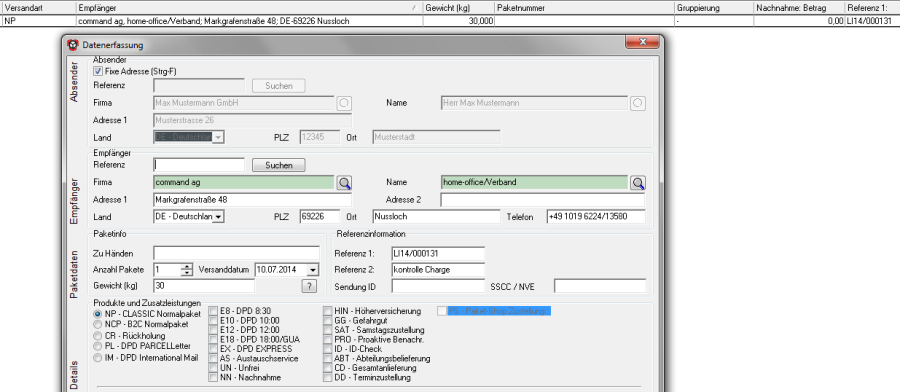The height and width of the screenshot is (392, 900).
Task: Click the Referenz 2 field kontrolle Charge
Action: coord(438,269)
